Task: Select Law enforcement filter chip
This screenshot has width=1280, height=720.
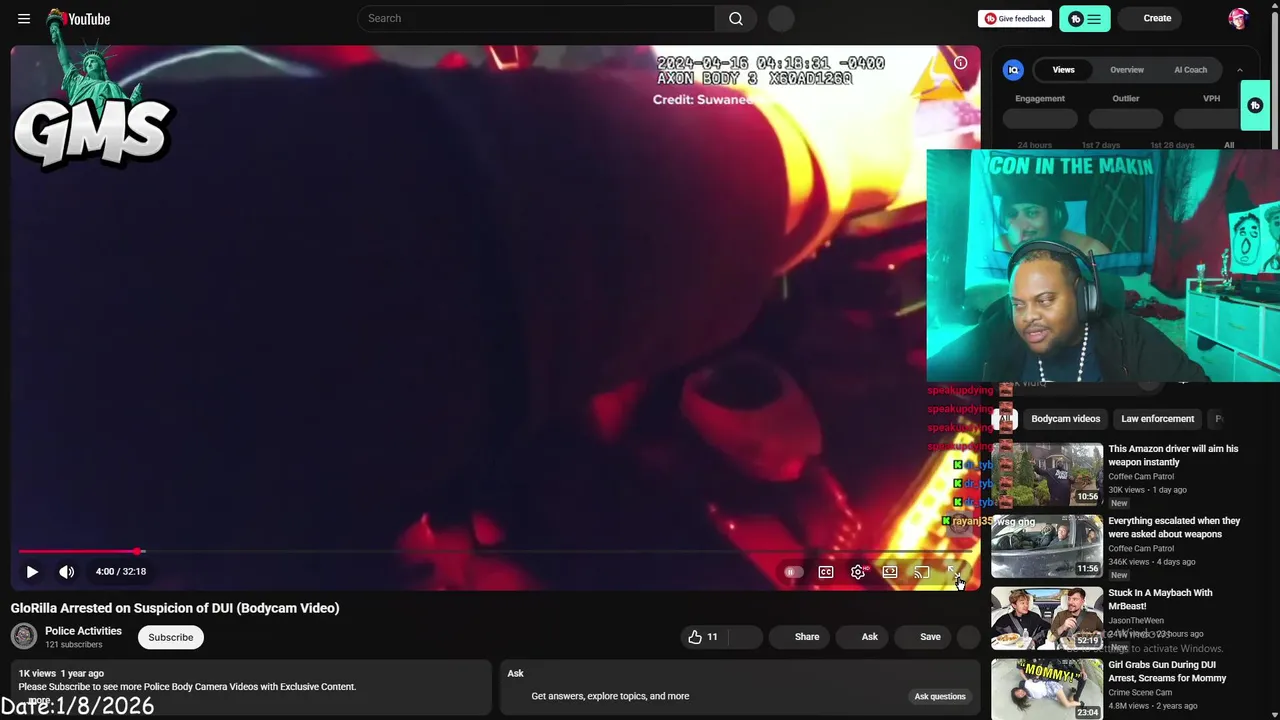Action: coord(1157,419)
